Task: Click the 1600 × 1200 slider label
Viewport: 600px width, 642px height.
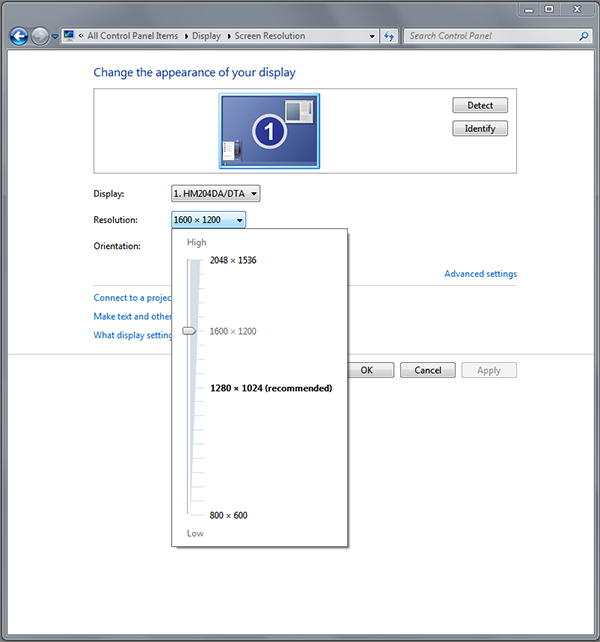Action: pyautogui.click(x=233, y=331)
